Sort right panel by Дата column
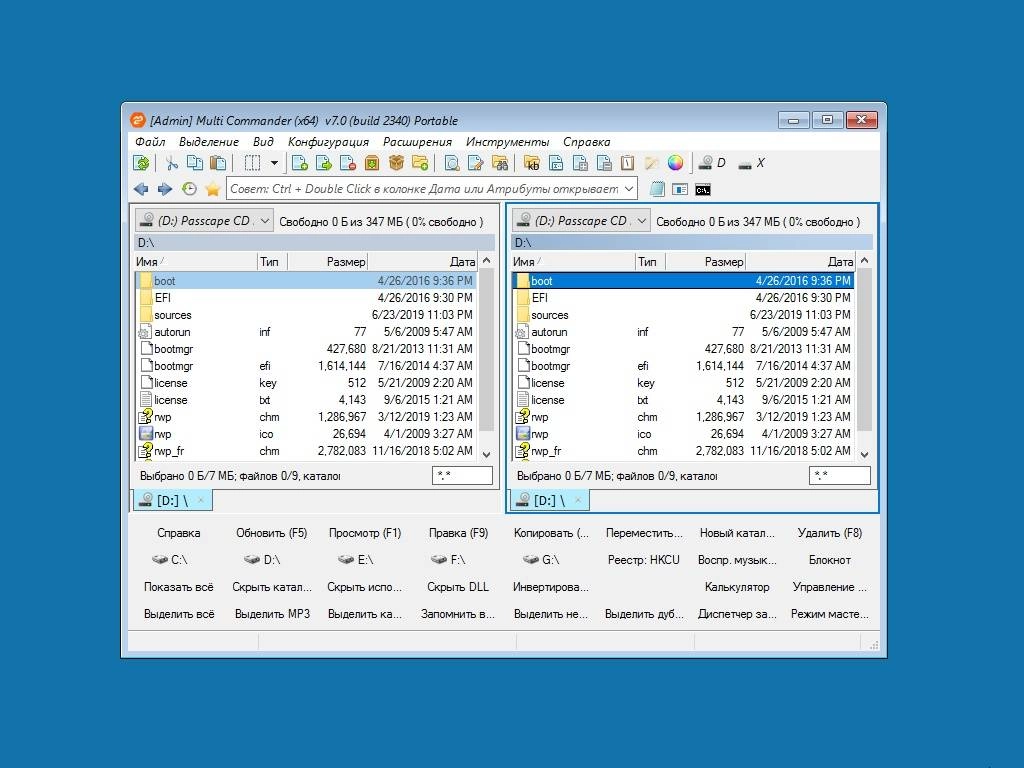The height and width of the screenshot is (768, 1024). coord(799,261)
